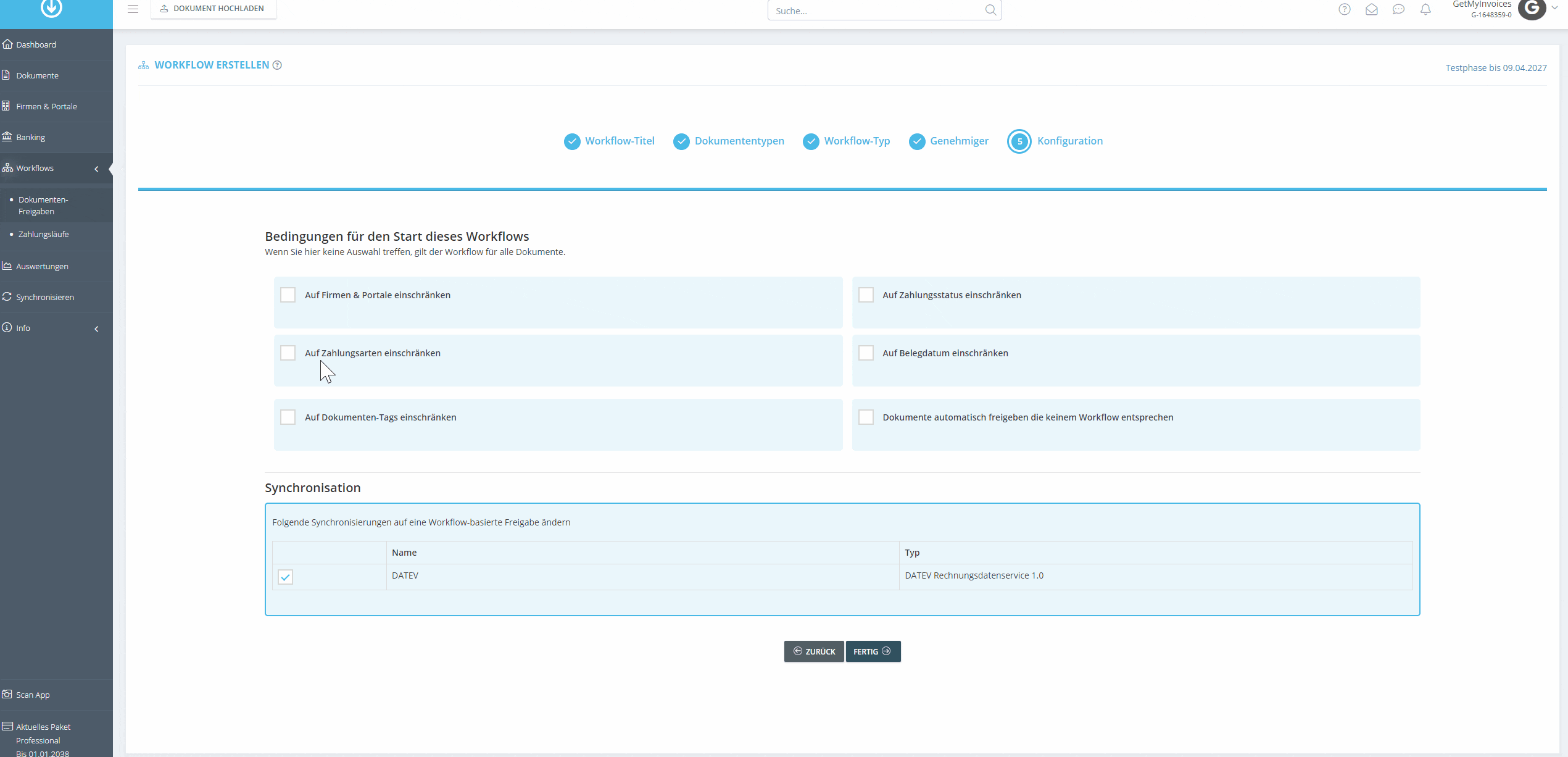The image size is (1568, 757).
Task: Click the Workflow-Titel step checkmark
Action: (x=572, y=141)
